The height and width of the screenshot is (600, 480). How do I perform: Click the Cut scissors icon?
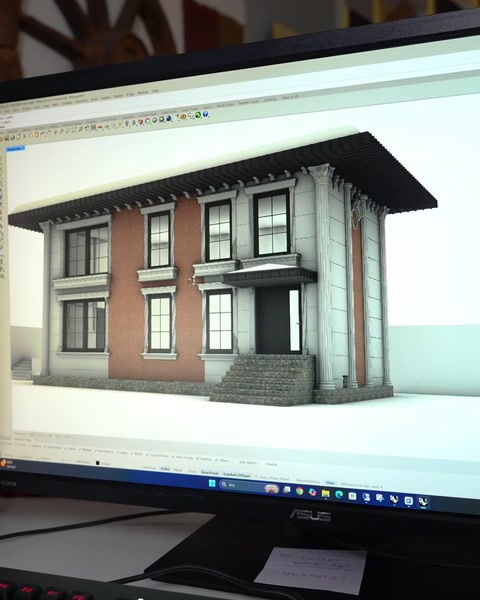click(24, 136)
